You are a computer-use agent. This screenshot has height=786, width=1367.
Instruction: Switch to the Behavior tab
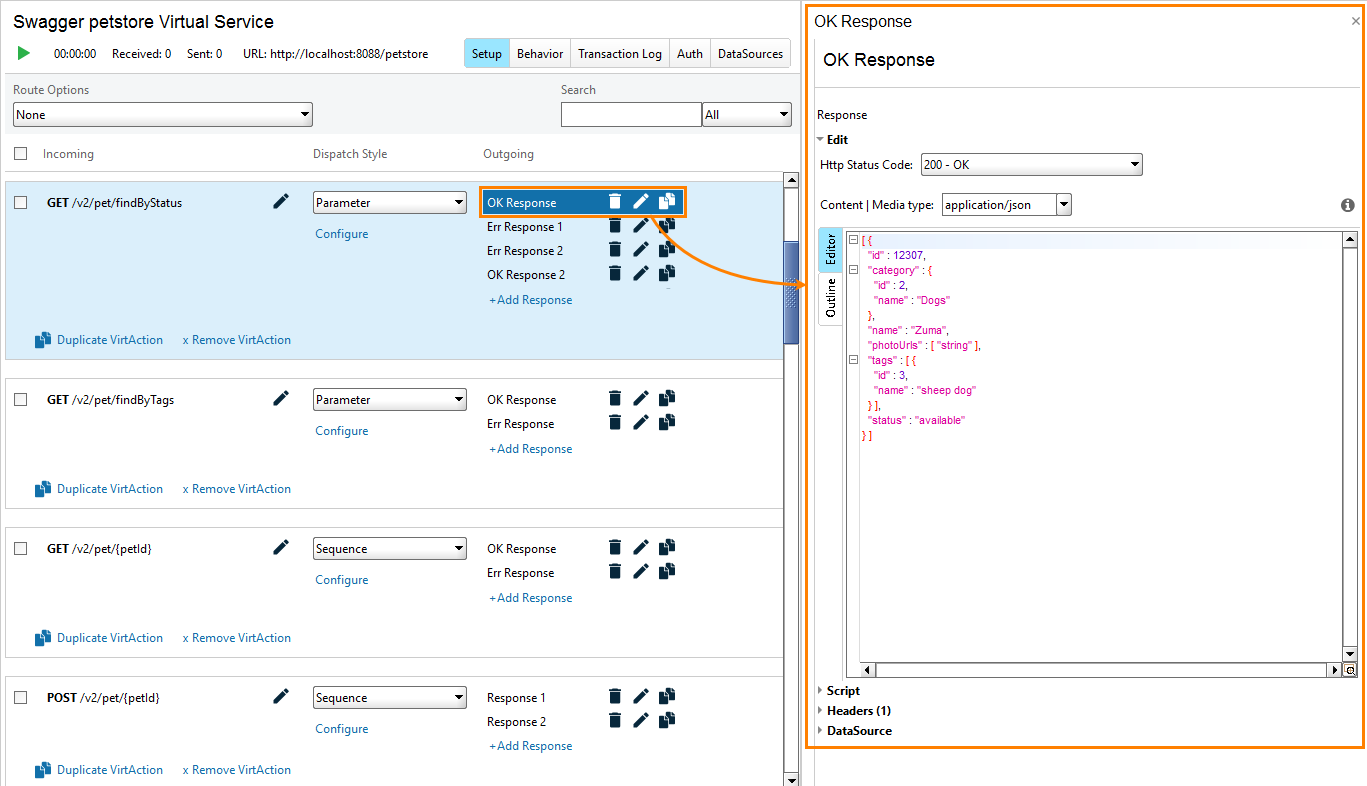click(x=539, y=53)
